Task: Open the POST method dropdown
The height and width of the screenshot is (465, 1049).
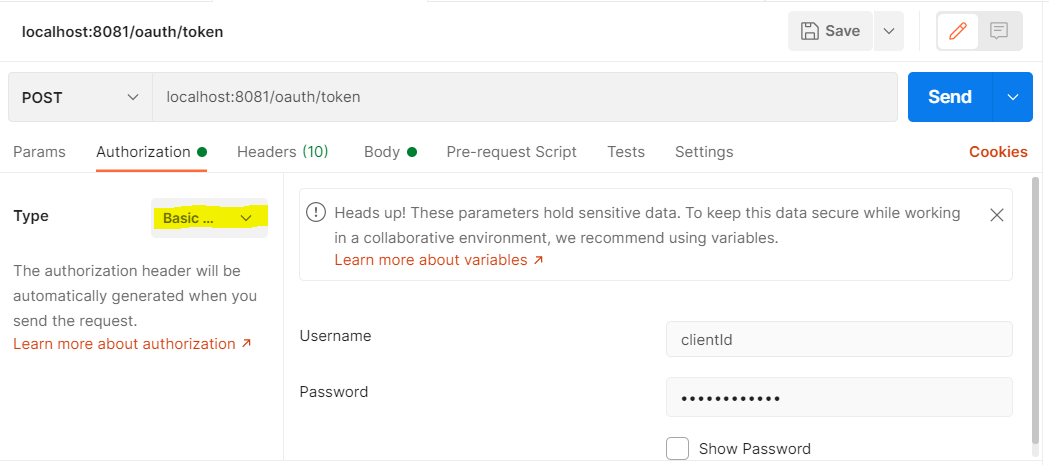Action: click(x=80, y=97)
